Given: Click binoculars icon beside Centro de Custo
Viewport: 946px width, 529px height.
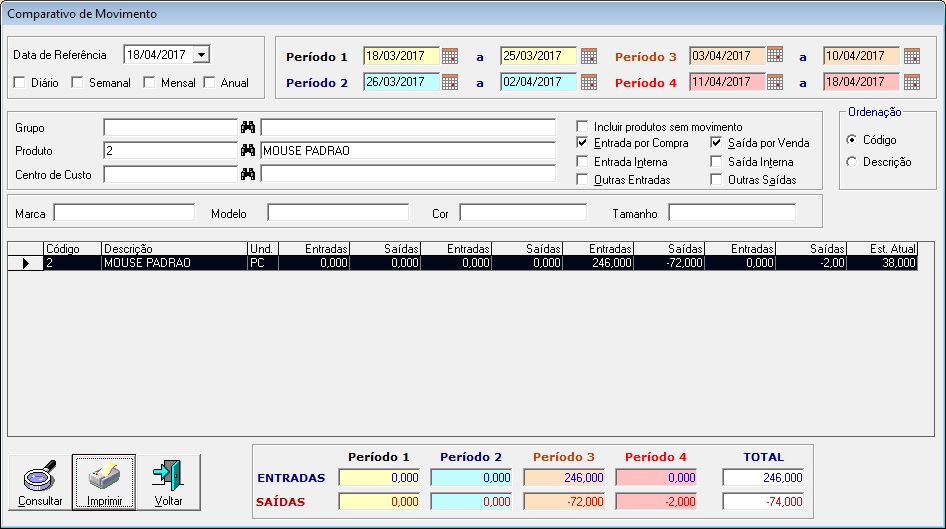Looking at the screenshot, I should point(248,174).
